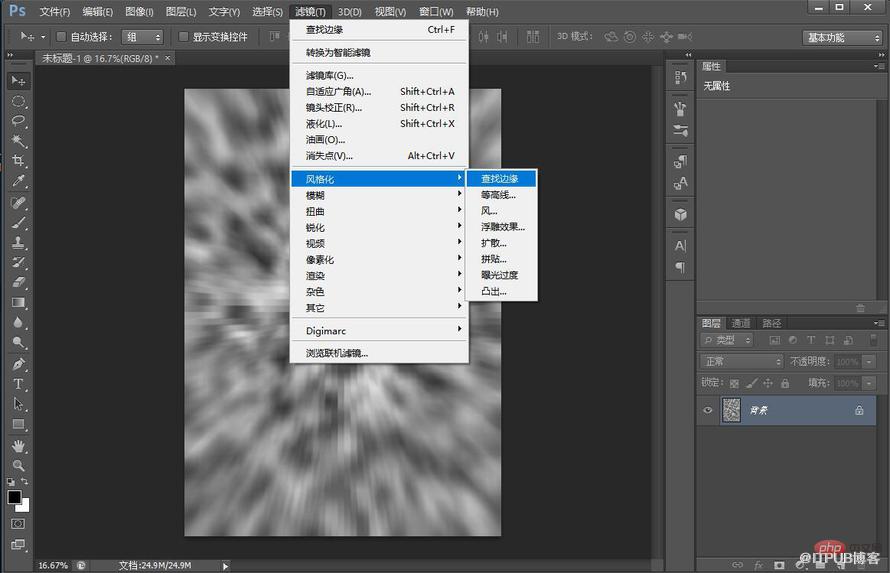Pick the Pen tool

pos(18,364)
